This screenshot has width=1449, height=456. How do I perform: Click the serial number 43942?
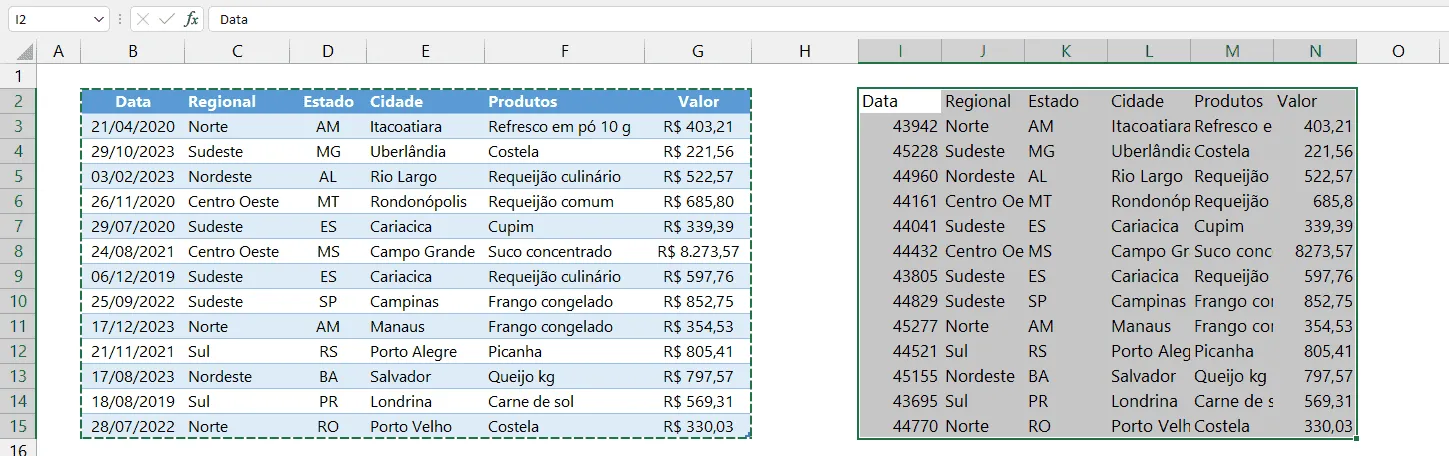(x=900, y=126)
